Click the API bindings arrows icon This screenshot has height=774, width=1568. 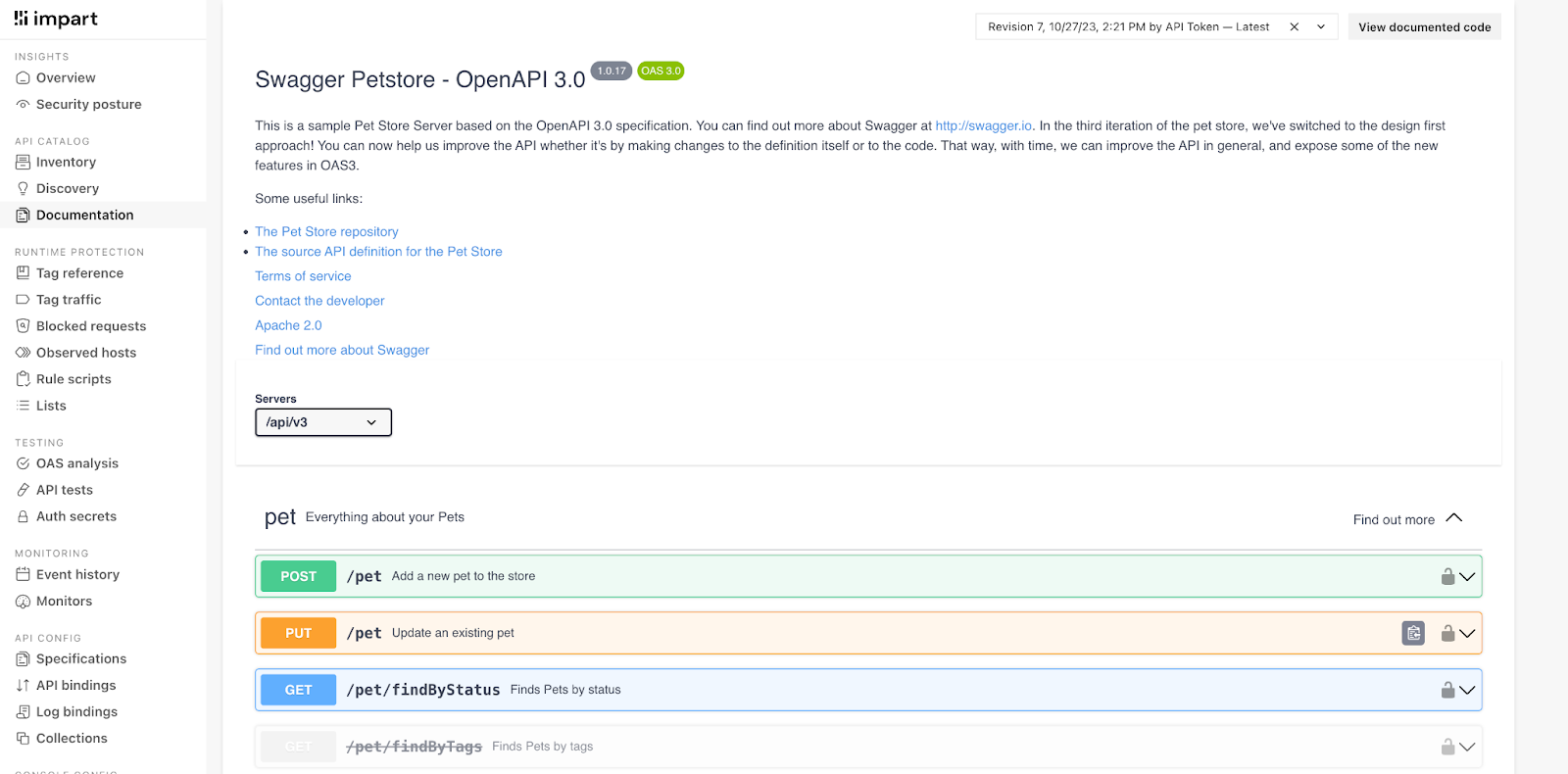click(23, 686)
